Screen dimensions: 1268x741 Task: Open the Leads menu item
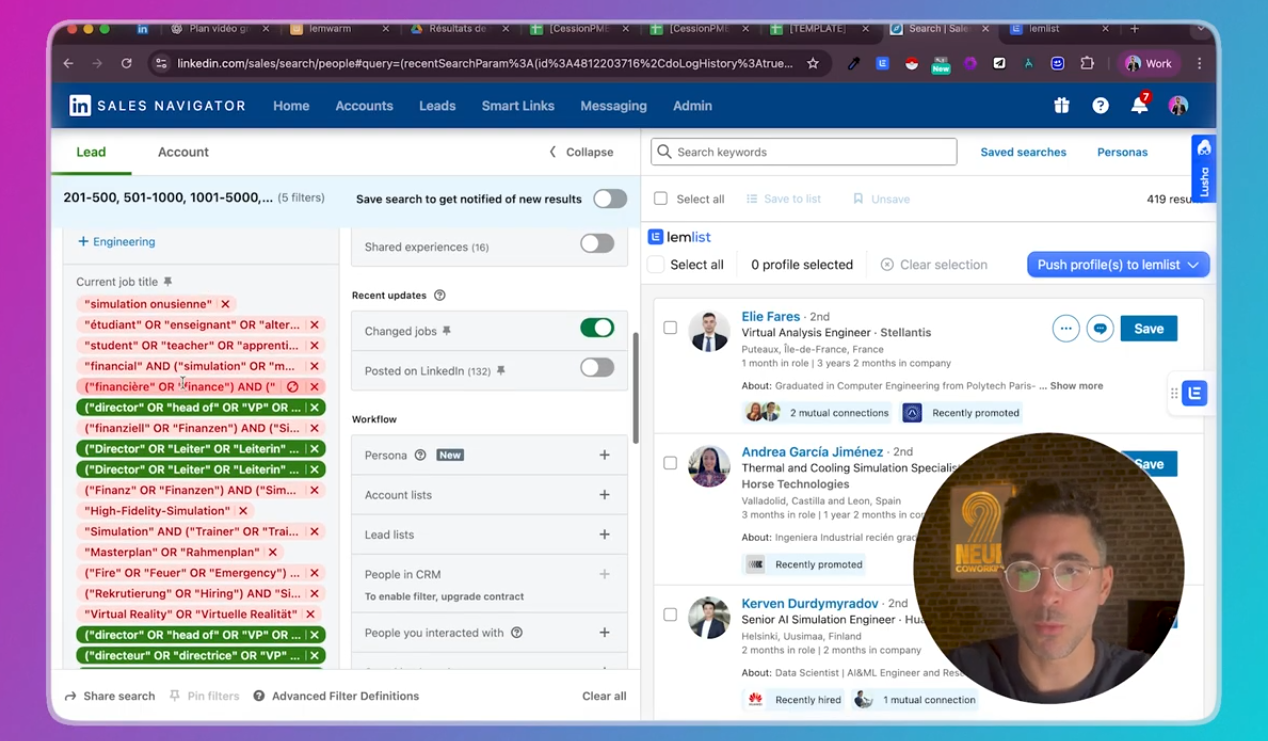pyautogui.click(x=437, y=105)
